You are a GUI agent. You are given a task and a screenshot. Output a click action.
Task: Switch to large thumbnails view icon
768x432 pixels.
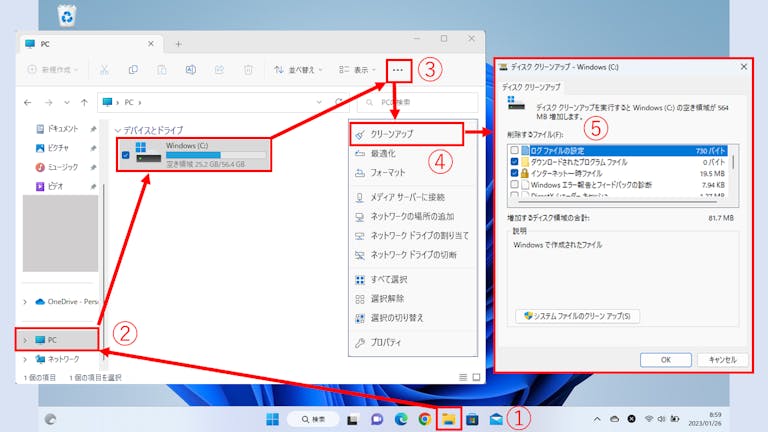[x=476, y=377]
